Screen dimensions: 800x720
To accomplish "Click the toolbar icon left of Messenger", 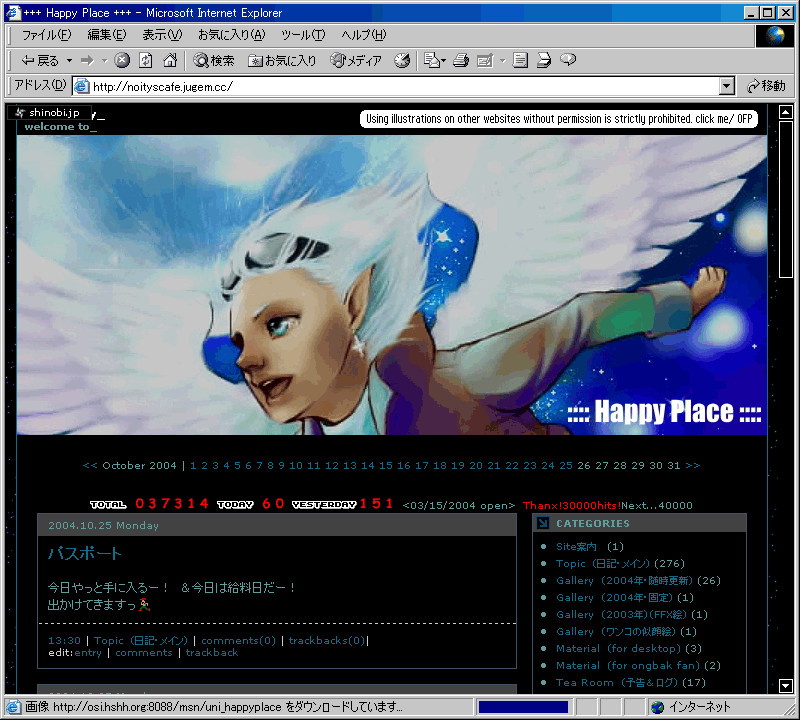I will (544, 61).
